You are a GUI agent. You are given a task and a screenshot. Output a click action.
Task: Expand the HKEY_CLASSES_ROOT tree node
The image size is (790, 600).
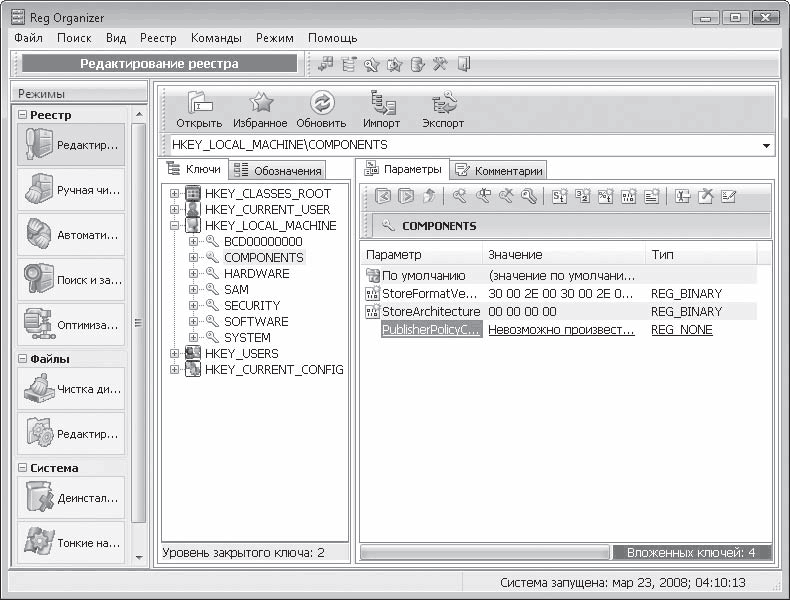point(175,193)
